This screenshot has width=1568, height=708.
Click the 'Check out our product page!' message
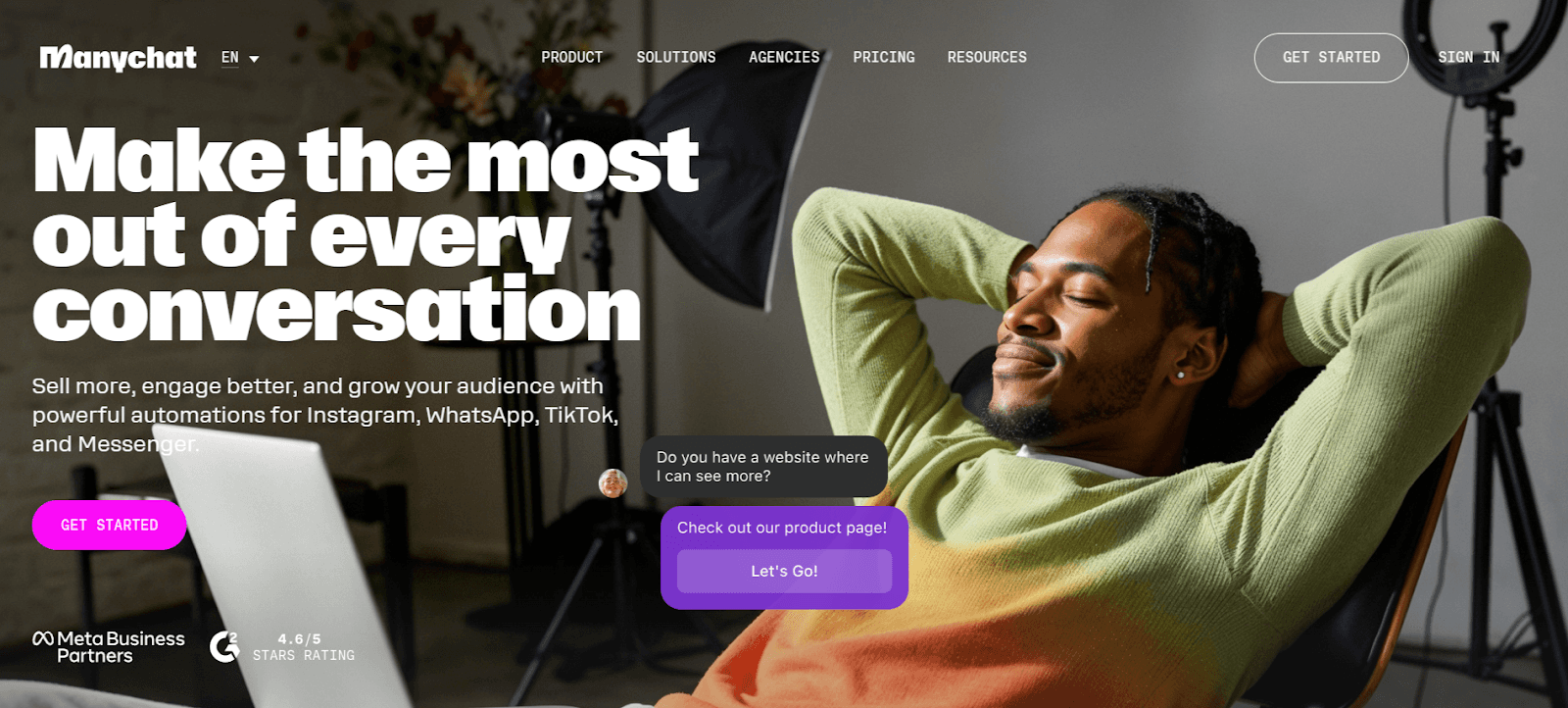(782, 528)
